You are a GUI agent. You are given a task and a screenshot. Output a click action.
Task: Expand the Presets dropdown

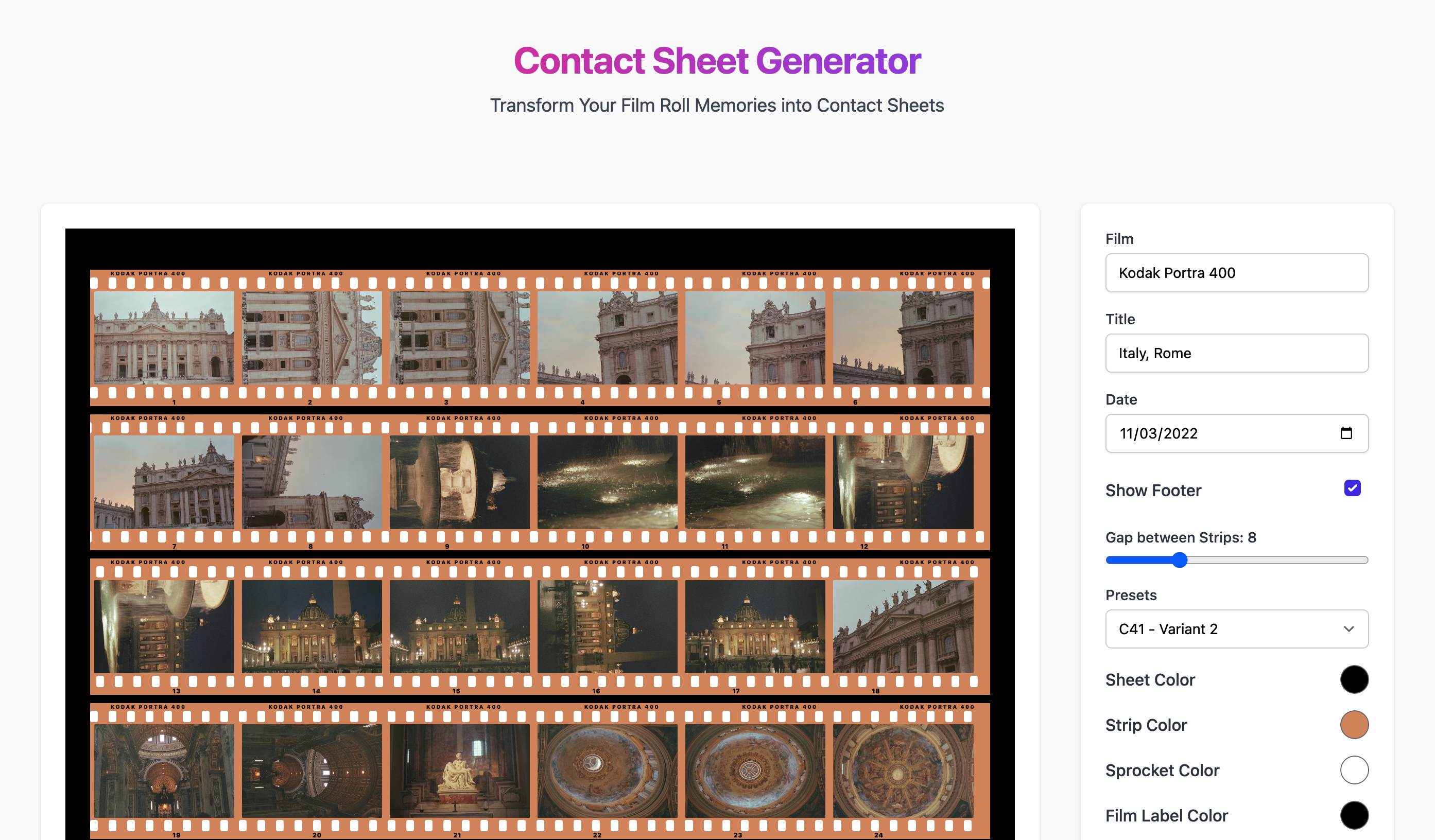pos(1236,629)
